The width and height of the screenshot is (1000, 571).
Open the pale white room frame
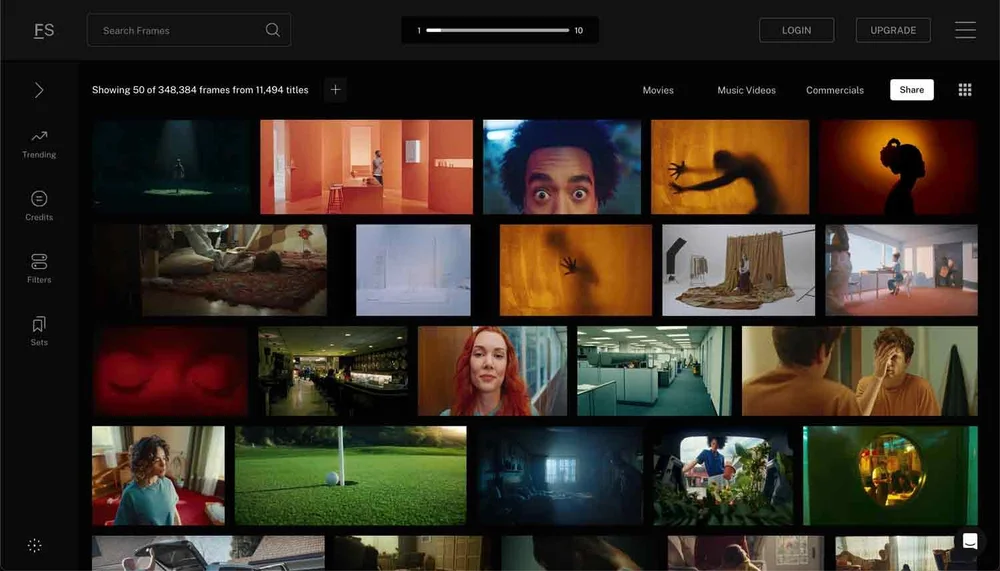click(413, 270)
